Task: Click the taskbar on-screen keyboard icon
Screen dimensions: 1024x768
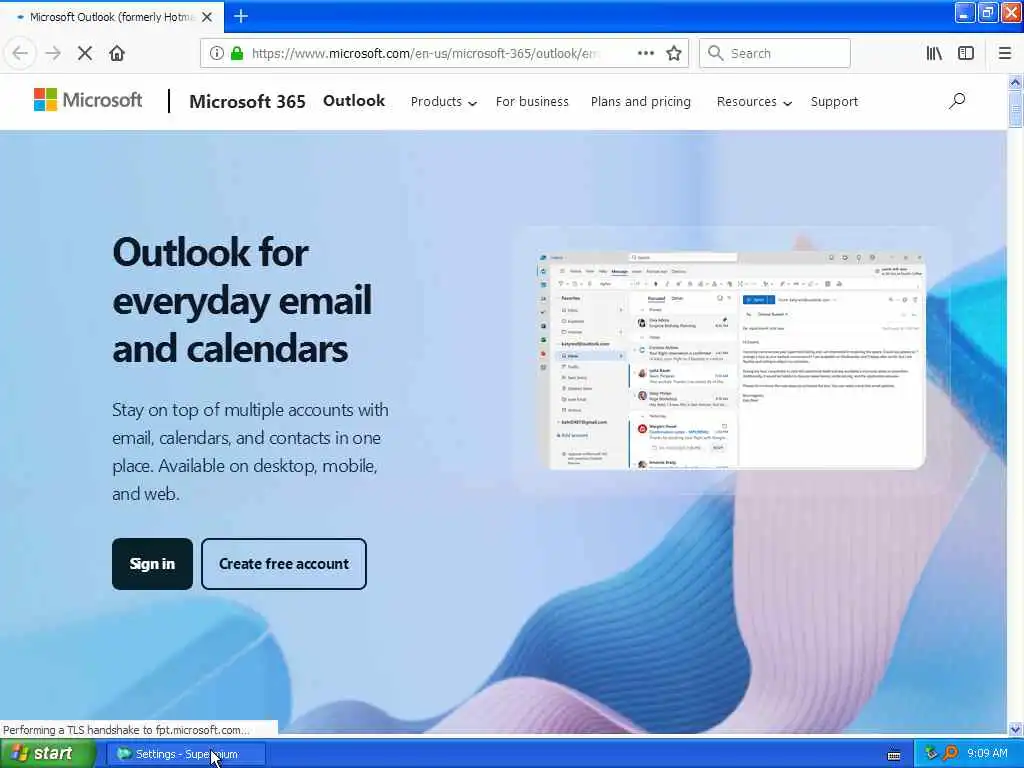Action: [894, 755]
